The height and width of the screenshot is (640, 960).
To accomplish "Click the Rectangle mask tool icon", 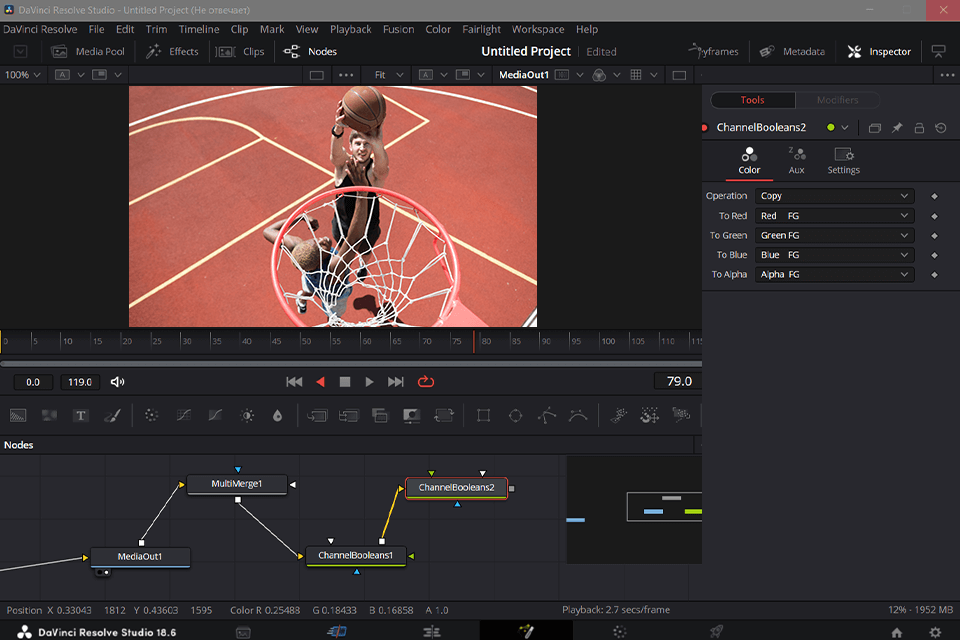I will pyautogui.click(x=484, y=415).
